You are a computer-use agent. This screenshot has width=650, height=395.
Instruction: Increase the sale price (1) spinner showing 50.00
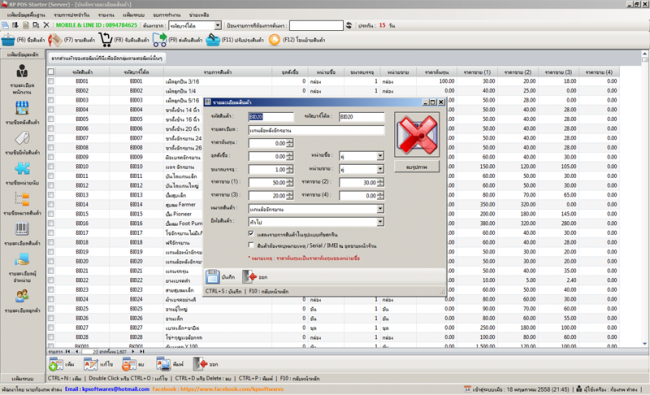289,180
